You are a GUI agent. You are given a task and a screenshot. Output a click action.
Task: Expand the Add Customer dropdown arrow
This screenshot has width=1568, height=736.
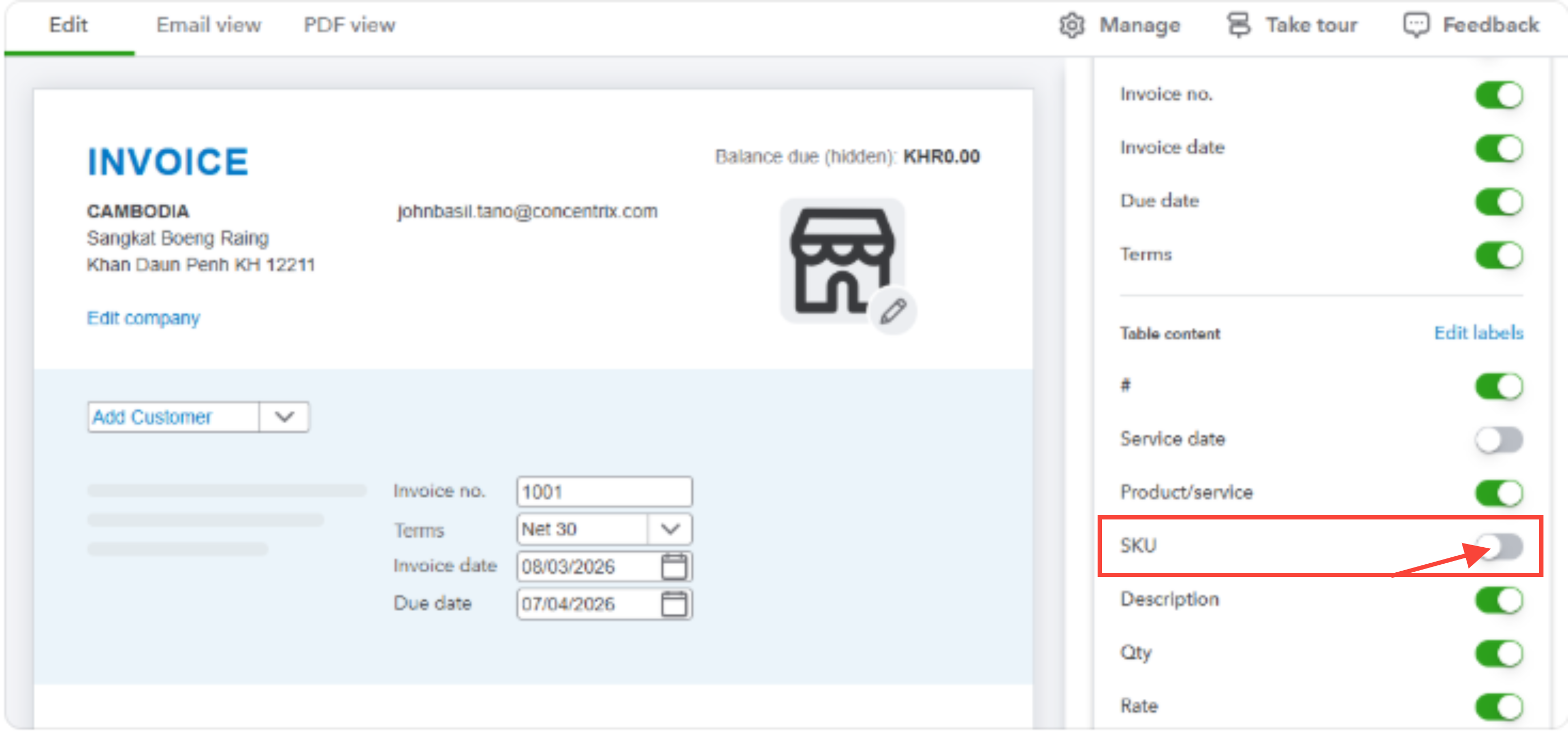coord(284,417)
